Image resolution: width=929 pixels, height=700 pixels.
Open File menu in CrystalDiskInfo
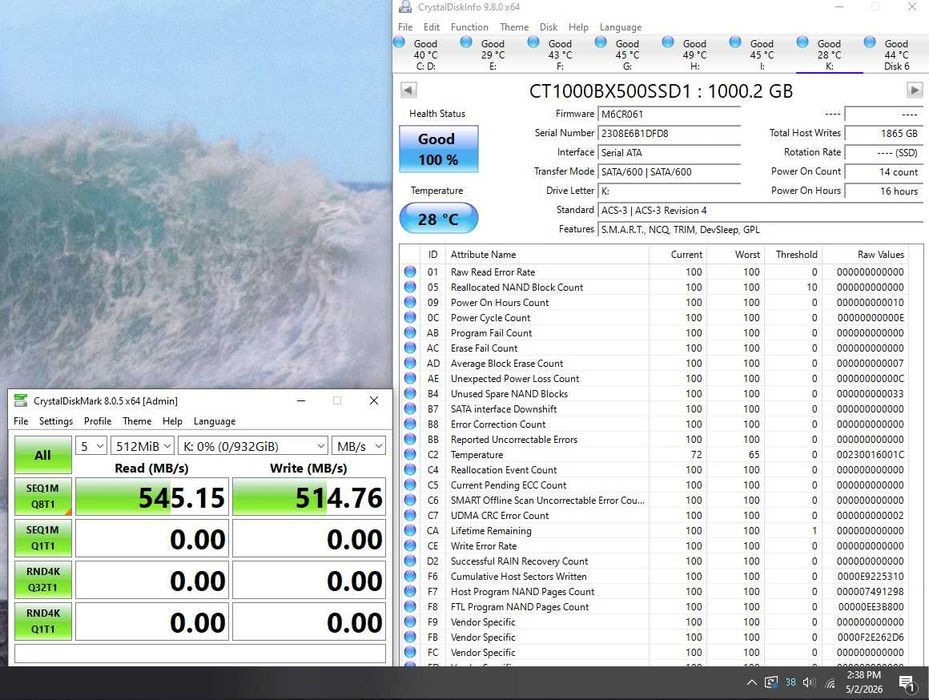pyautogui.click(x=405, y=27)
